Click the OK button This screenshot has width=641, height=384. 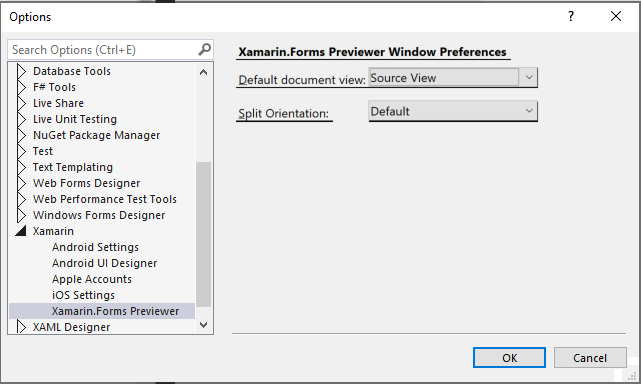click(x=509, y=358)
